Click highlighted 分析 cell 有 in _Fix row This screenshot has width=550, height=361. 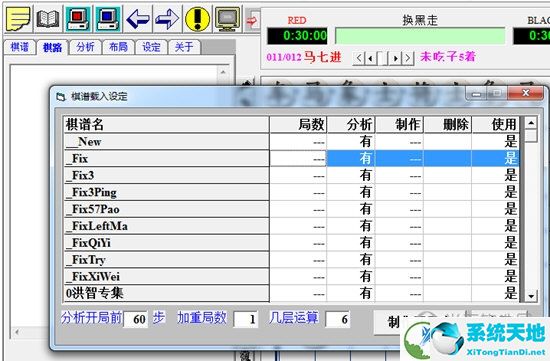[351, 159]
